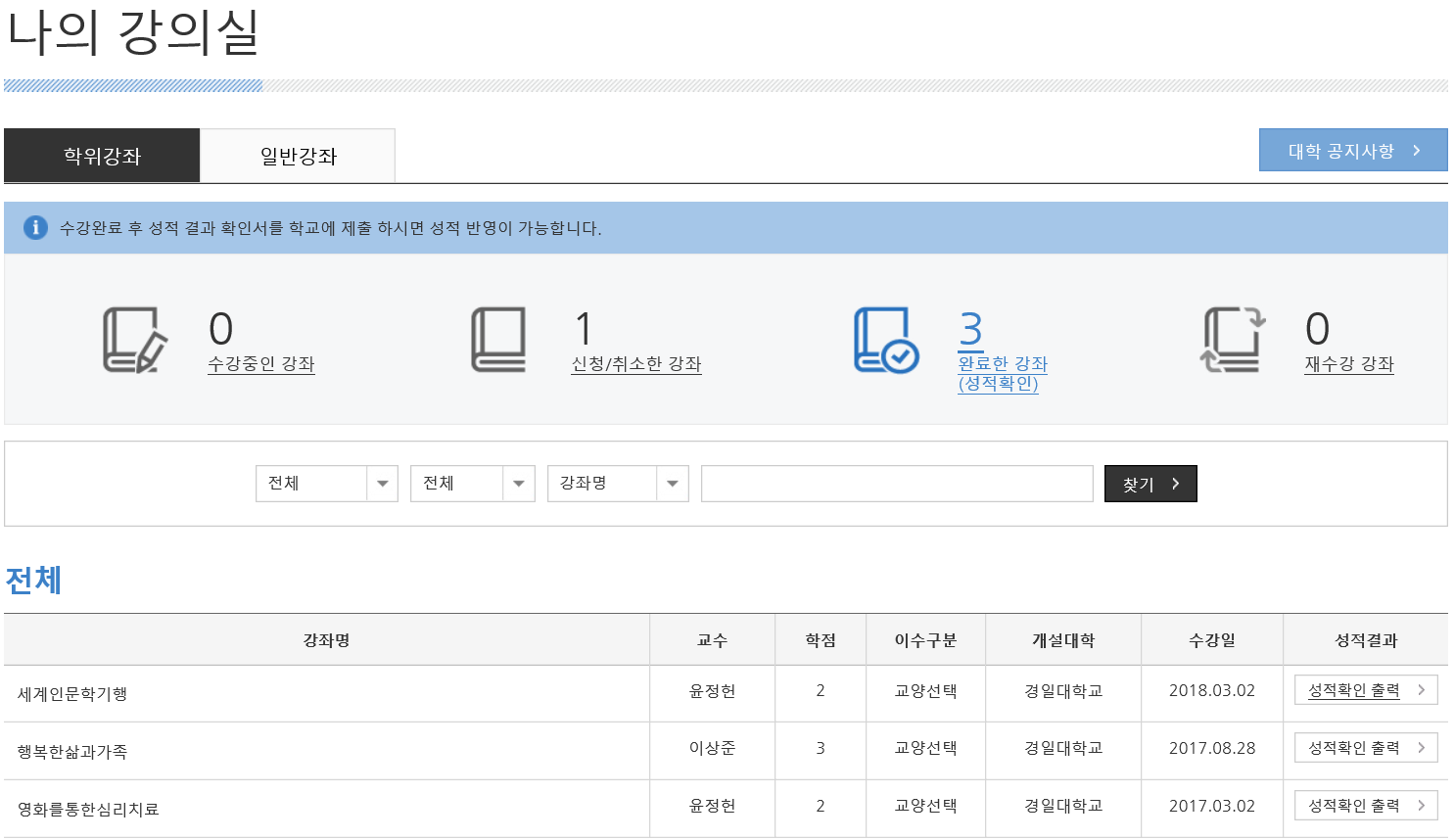
Task: Click the arrow of the first 전체 combo box
Action: click(382, 484)
